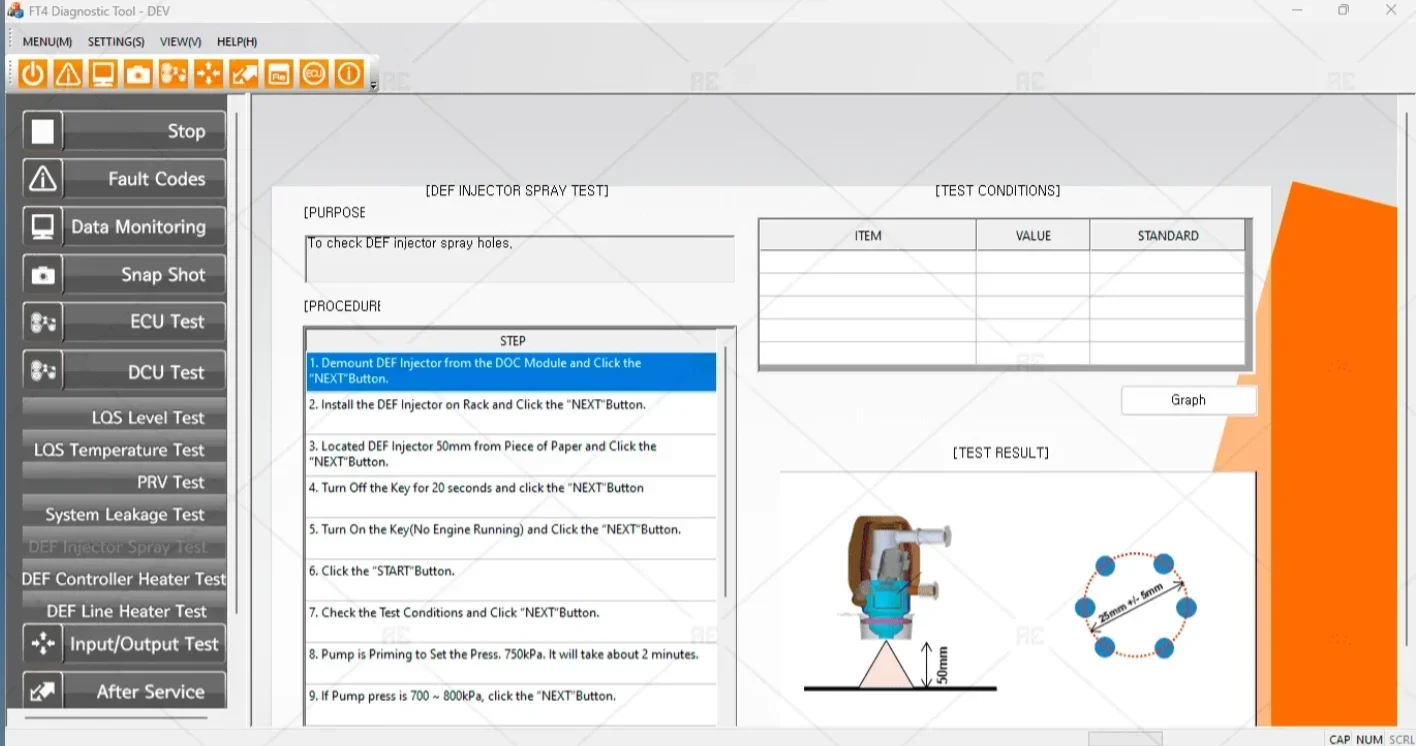Click the spray pattern circle diagram

1135,606
